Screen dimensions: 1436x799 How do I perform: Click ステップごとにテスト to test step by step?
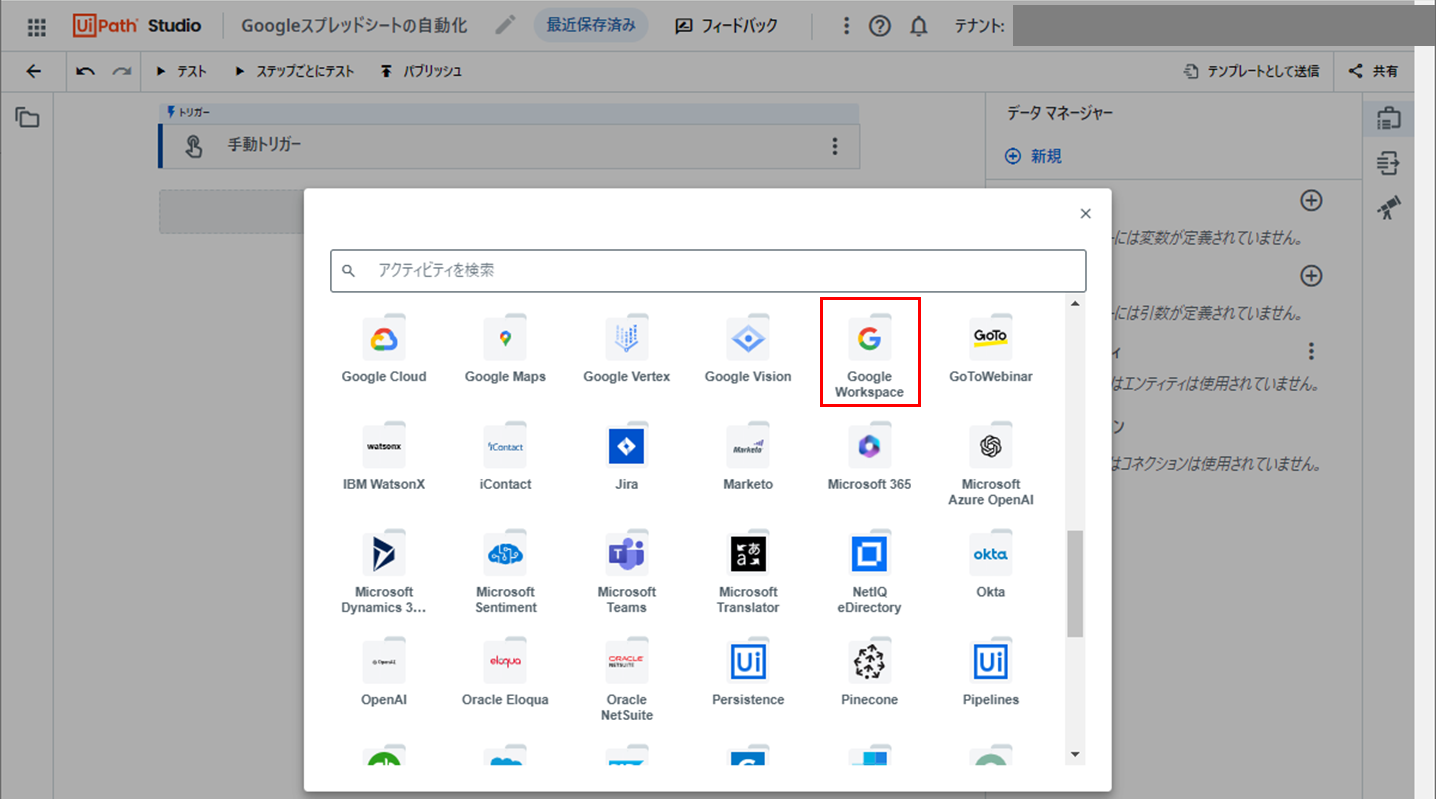(294, 71)
